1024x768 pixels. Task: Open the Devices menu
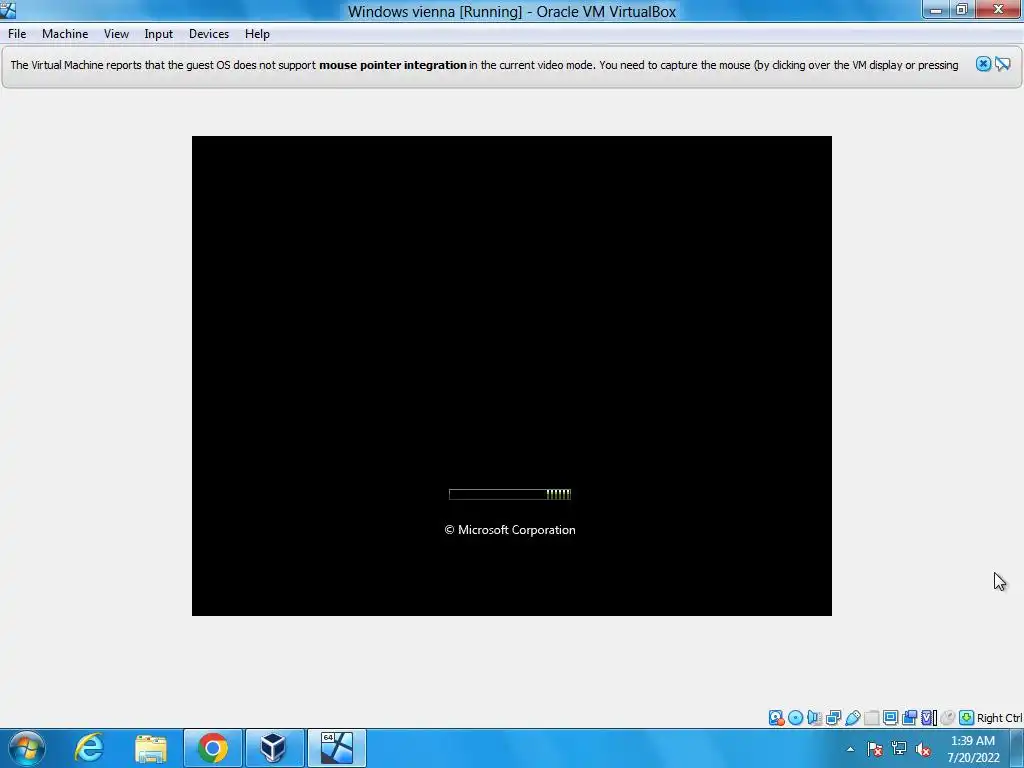209,34
